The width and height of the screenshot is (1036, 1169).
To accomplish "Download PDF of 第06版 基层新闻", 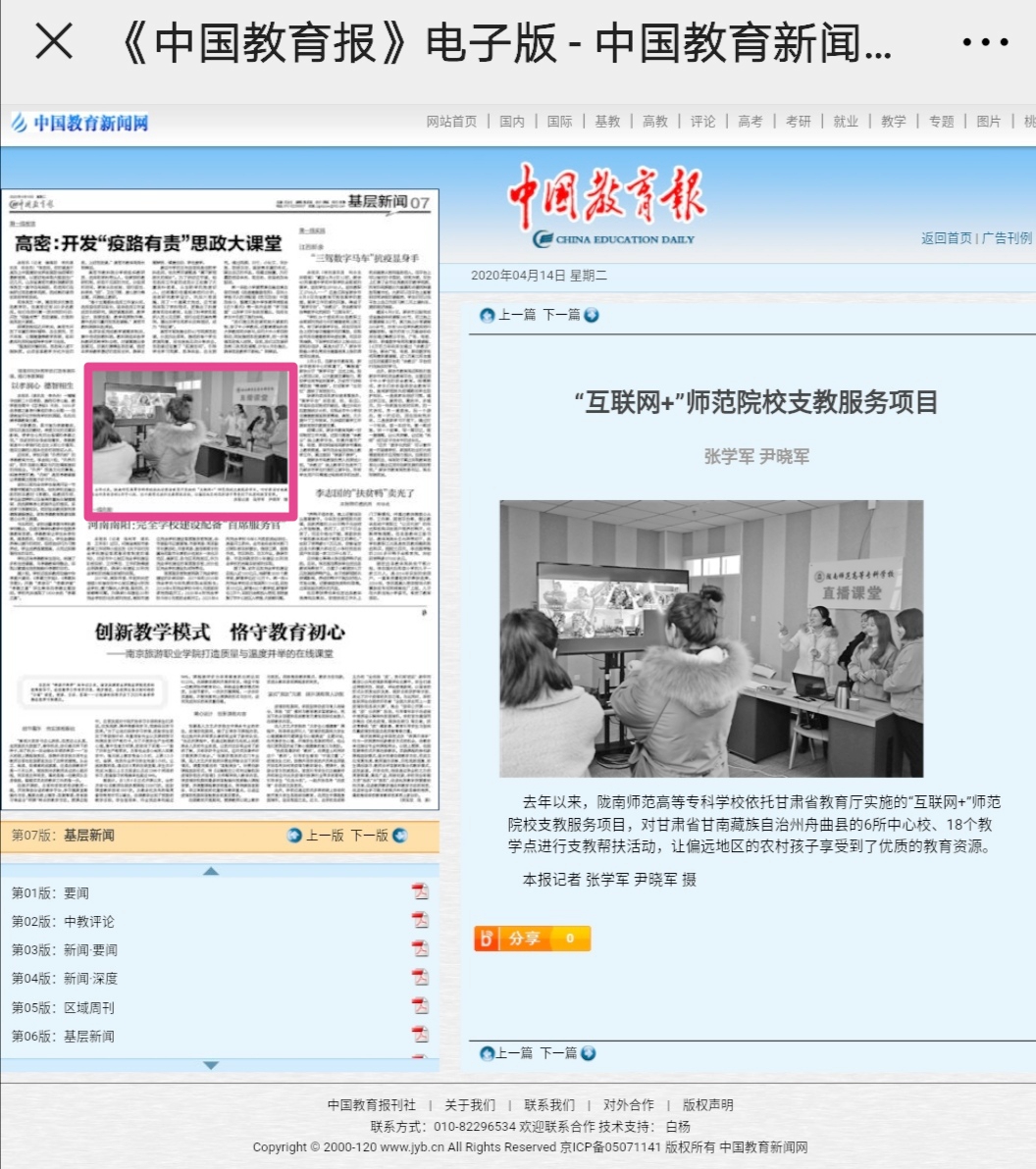I will 420,1035.
